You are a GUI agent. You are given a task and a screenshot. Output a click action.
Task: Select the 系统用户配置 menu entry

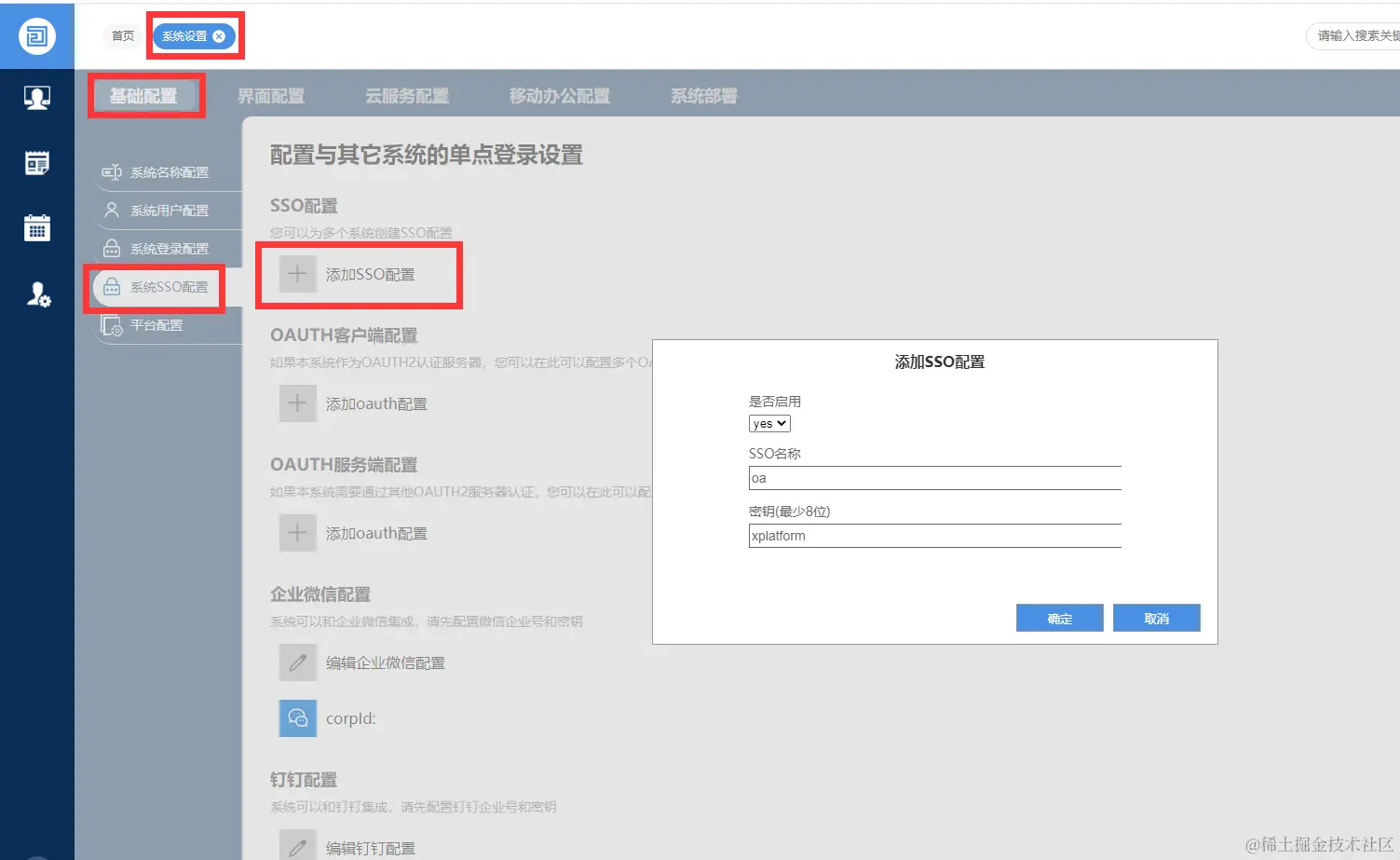(169, 211)
